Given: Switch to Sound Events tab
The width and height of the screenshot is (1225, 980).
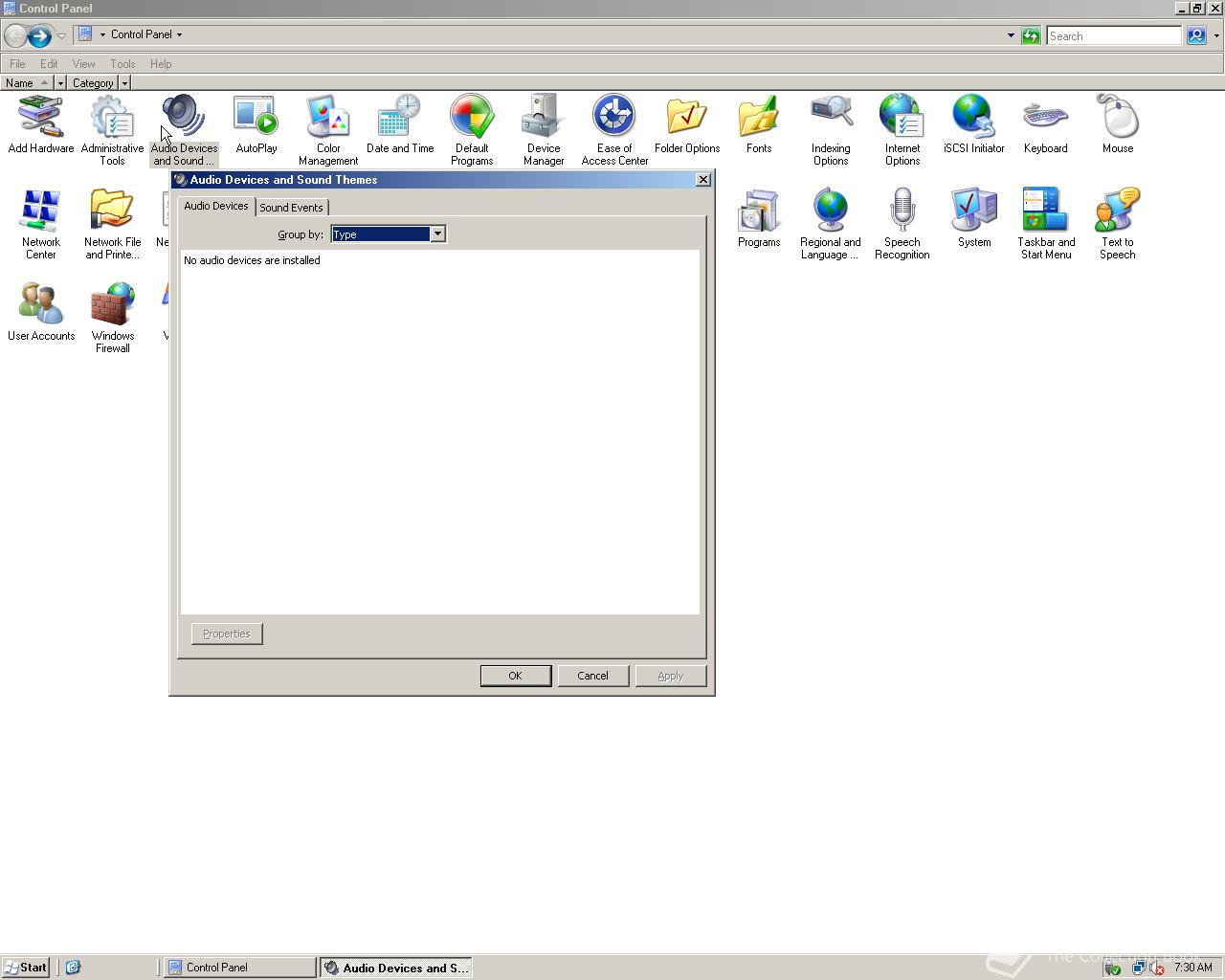Looking at the screenshot, I should 291,208.
